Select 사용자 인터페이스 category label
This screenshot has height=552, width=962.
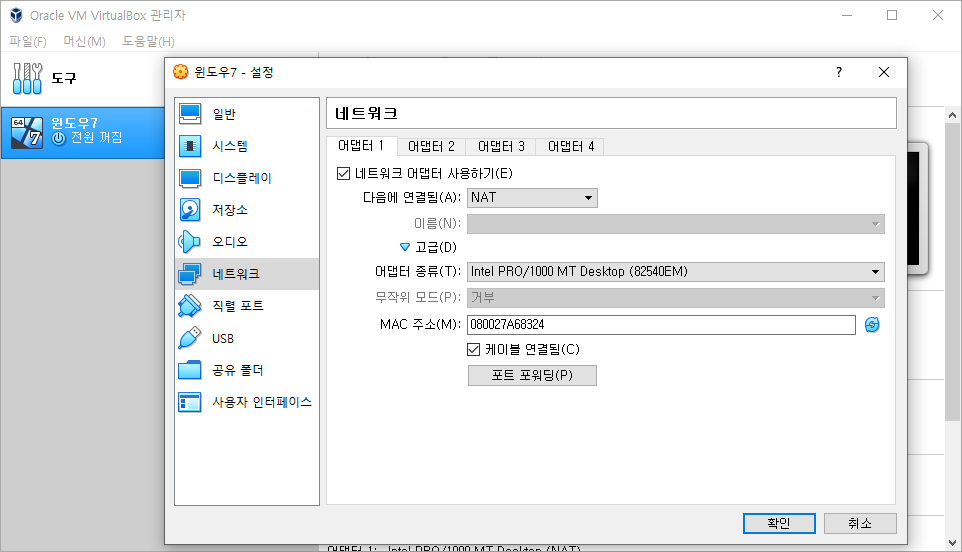(262, 402)
